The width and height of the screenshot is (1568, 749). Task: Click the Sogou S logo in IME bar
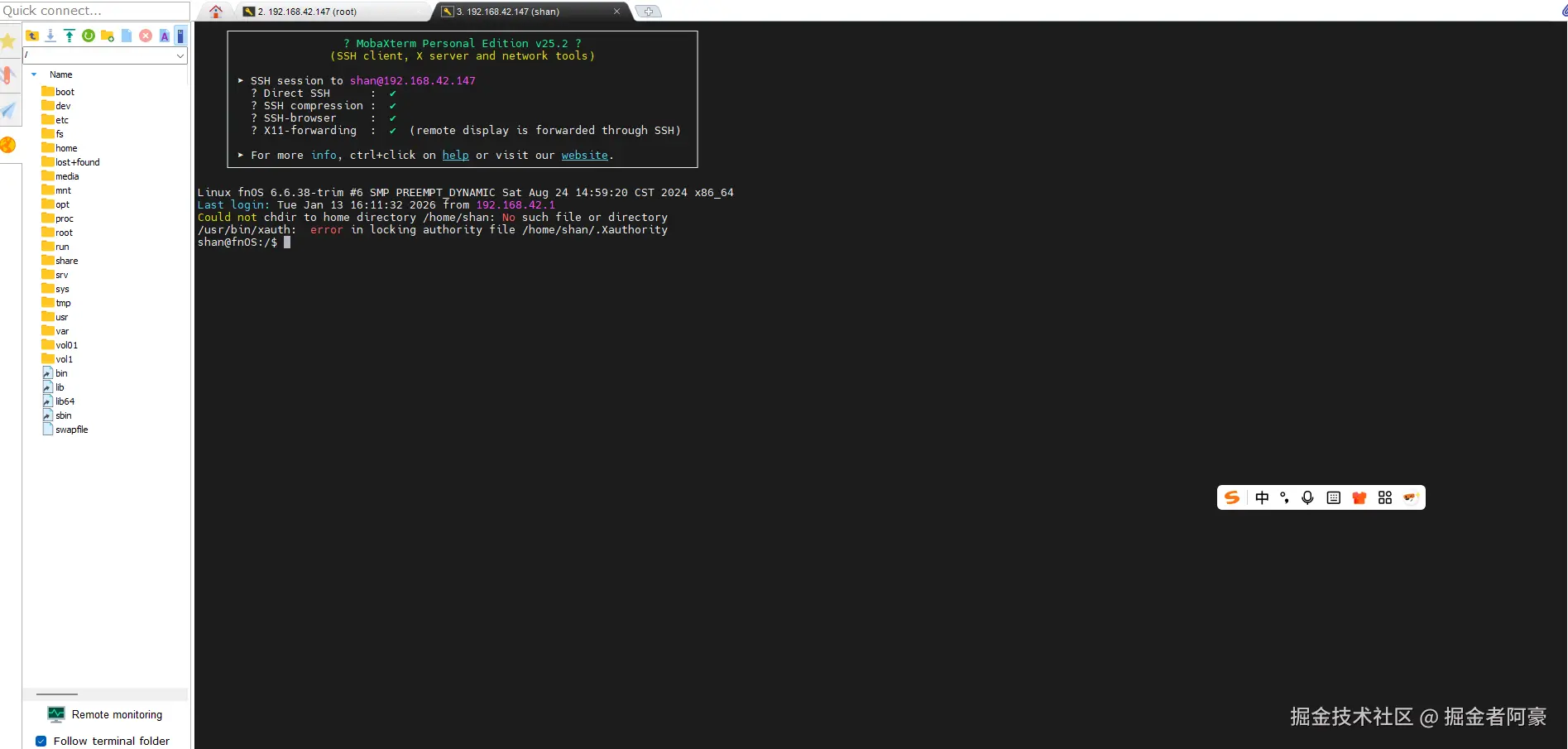click(1232, 497)
